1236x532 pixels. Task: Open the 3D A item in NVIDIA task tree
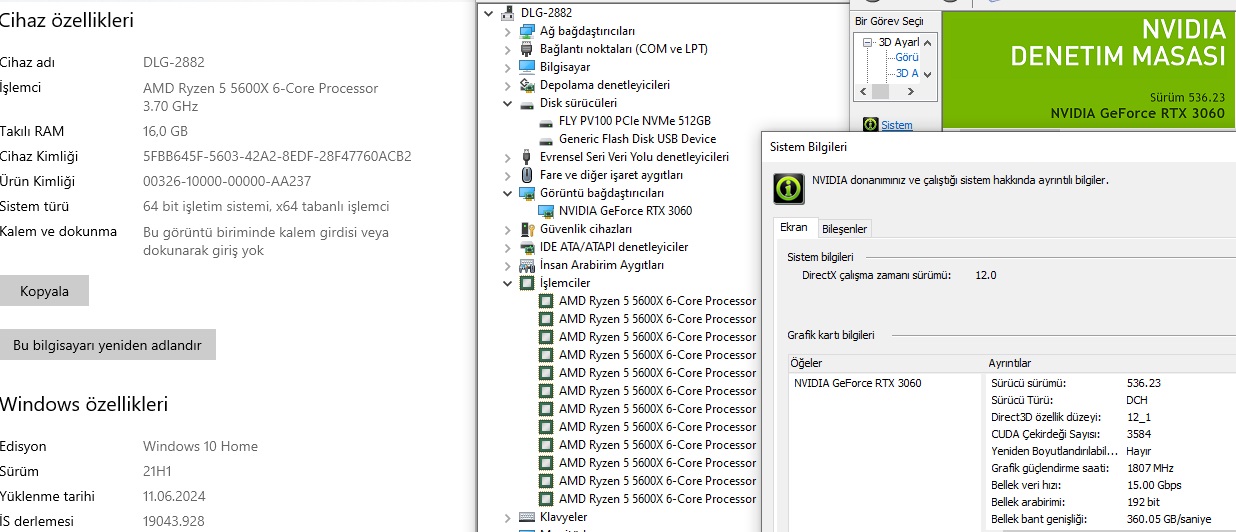[x=907, y=73]
